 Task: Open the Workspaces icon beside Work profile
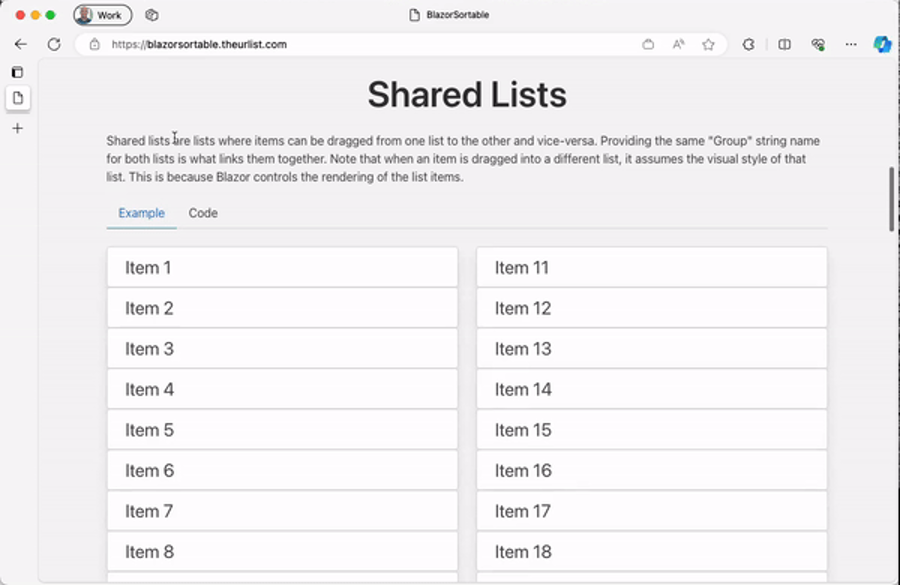tap(152, 15)
